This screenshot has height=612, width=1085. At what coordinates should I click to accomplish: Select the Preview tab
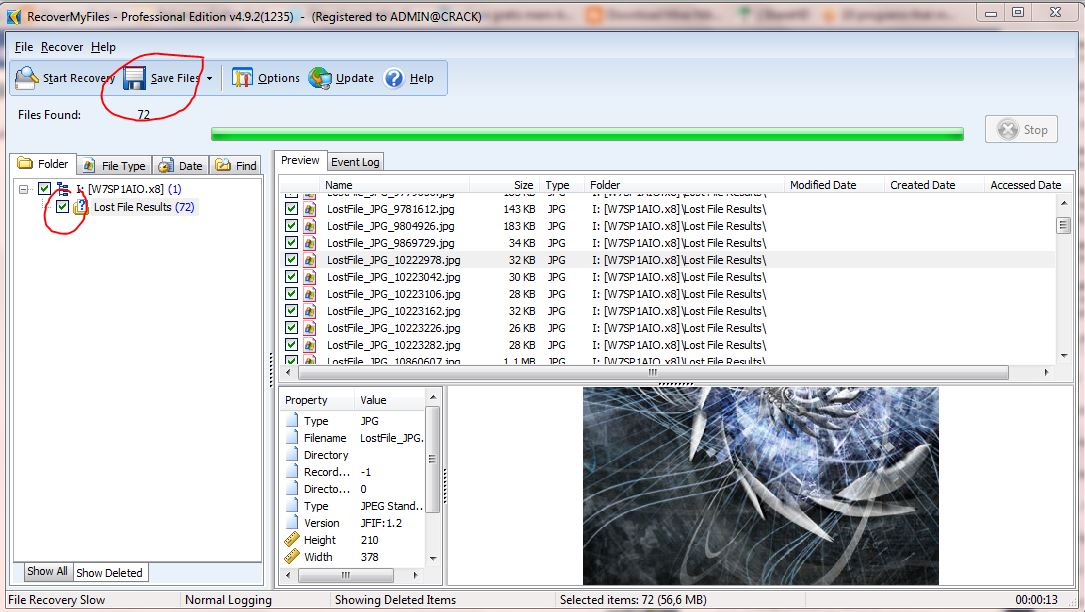coord(300,161)
